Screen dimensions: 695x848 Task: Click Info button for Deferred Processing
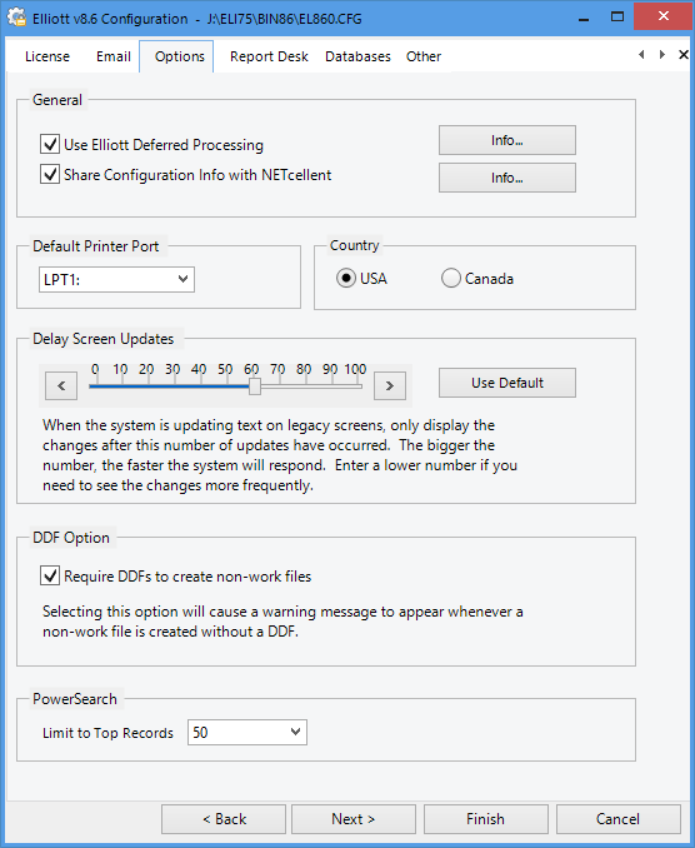[507, 141]
